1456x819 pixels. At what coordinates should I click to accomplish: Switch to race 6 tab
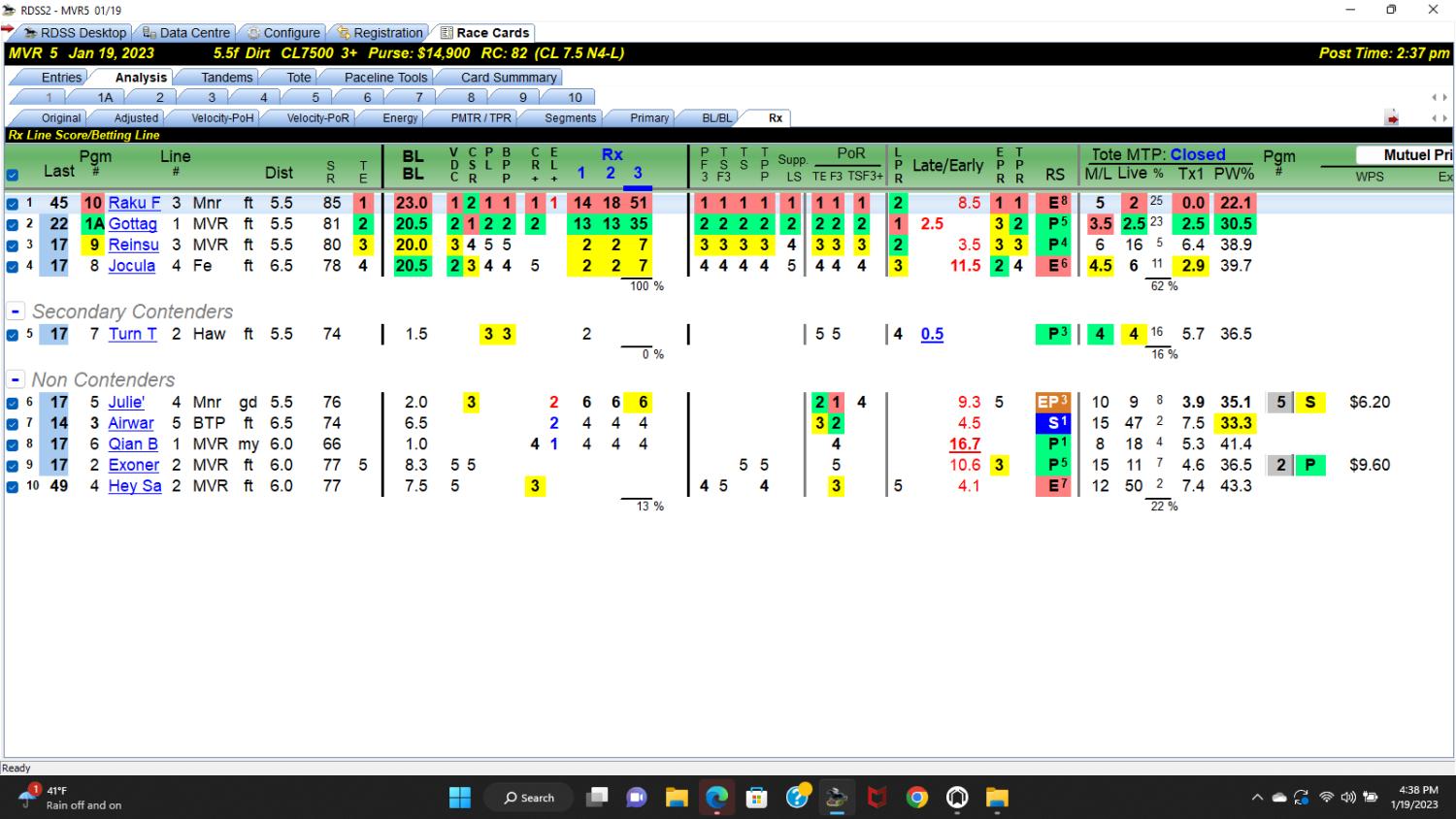(367, 97)
